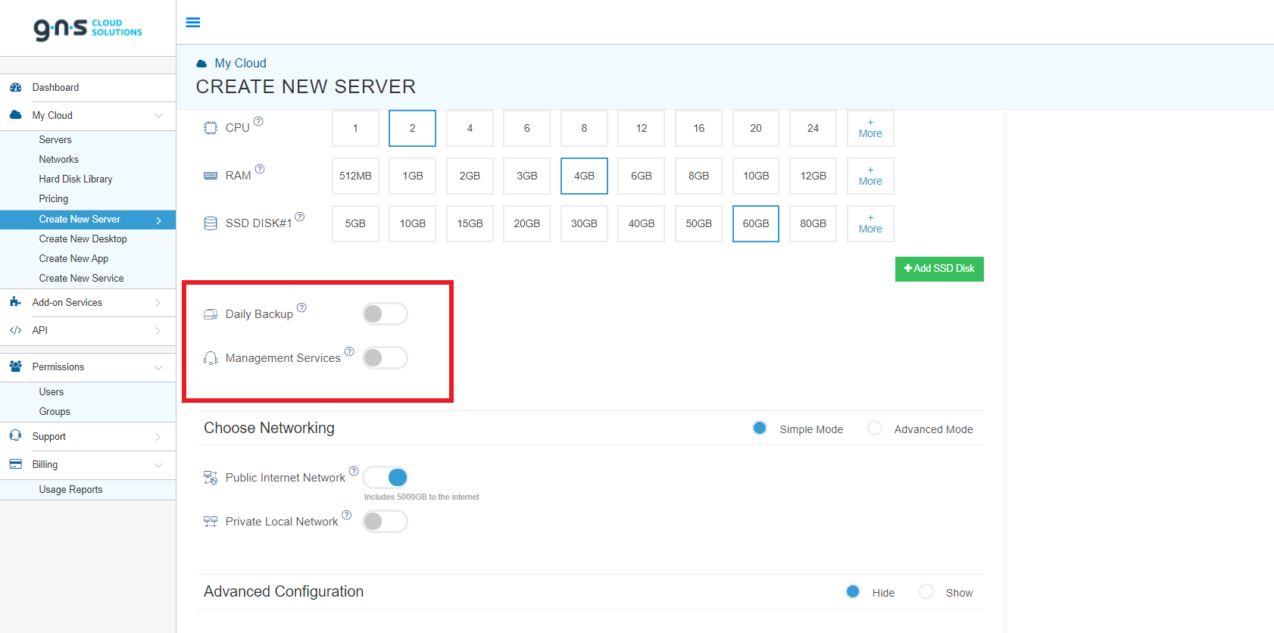1274x633 pixels.
Task: Click the hamburger menu icon
Action: click(x=193, y=22)
